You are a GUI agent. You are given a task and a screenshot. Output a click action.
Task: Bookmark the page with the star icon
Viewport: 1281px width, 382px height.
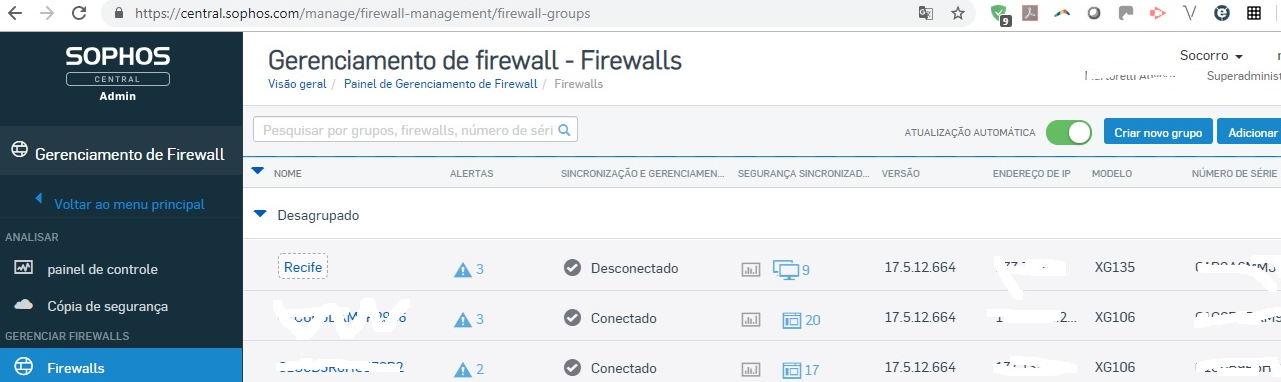point(957,14)
